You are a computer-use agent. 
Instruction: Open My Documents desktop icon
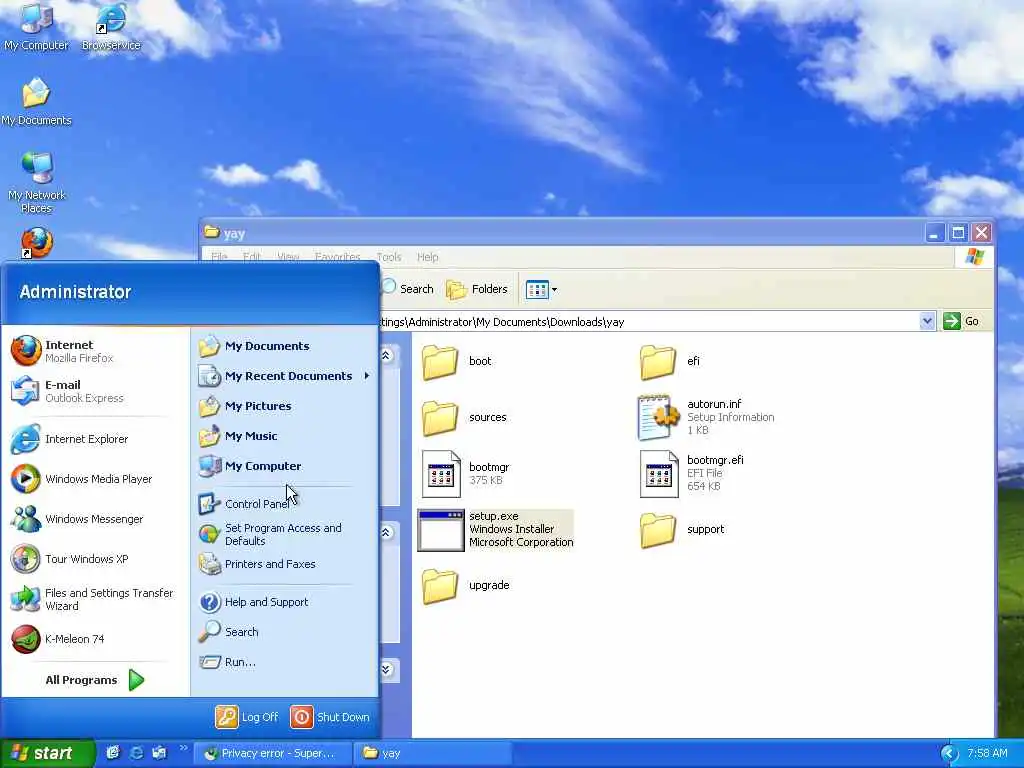(x=37, y=102)
